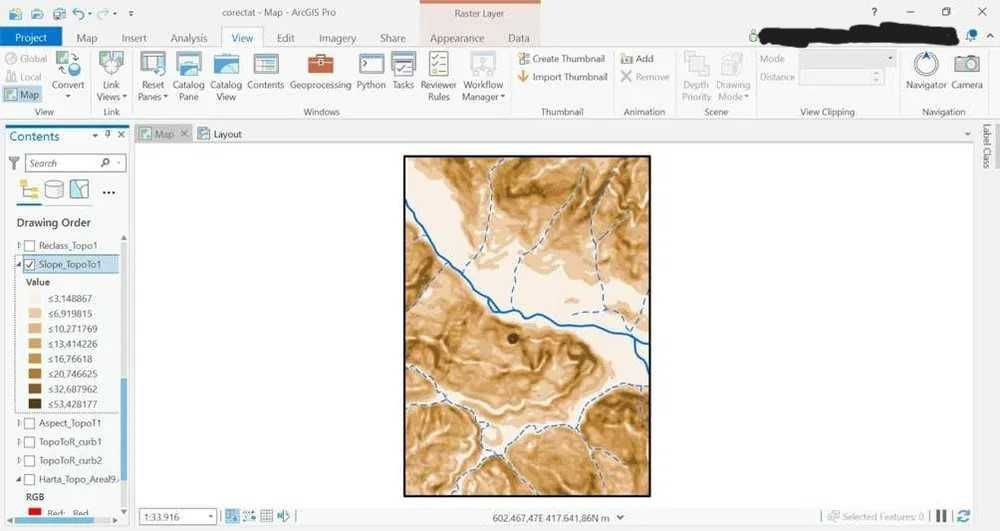Select List By Selection icon

pos(79,190)
